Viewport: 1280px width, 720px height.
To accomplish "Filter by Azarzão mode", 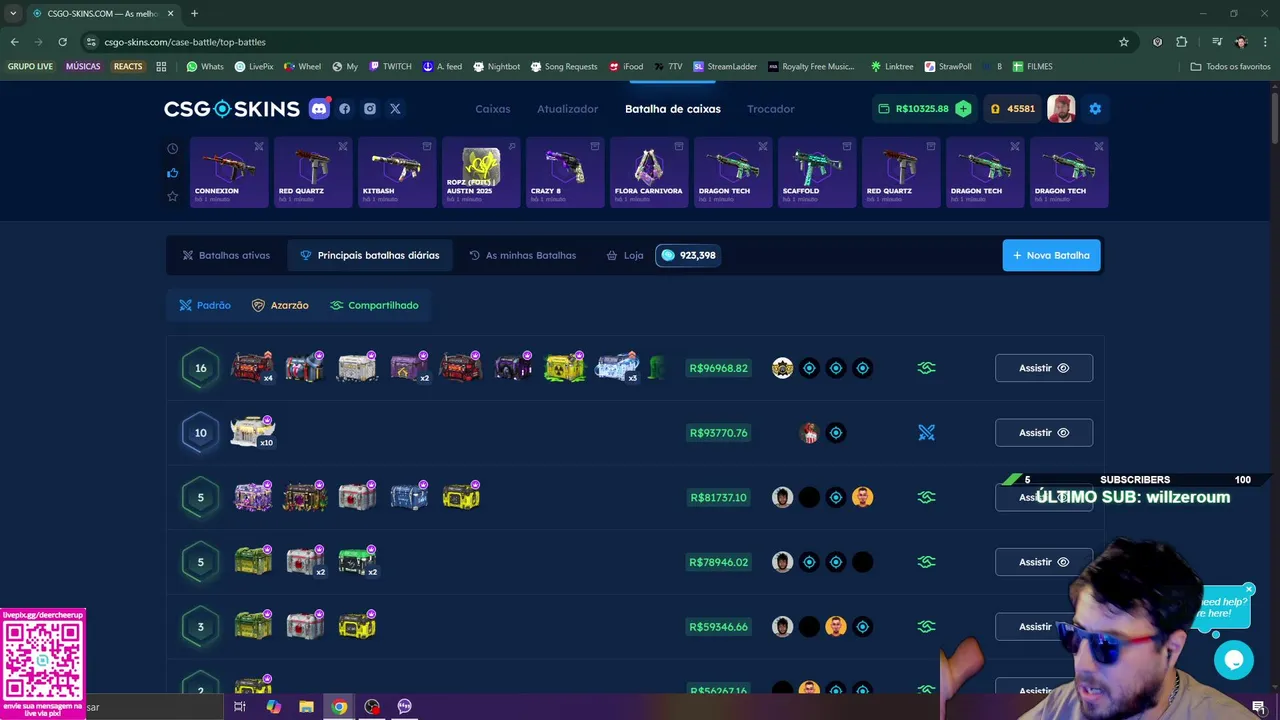I will pyautogui.click(x=280, y=305).
